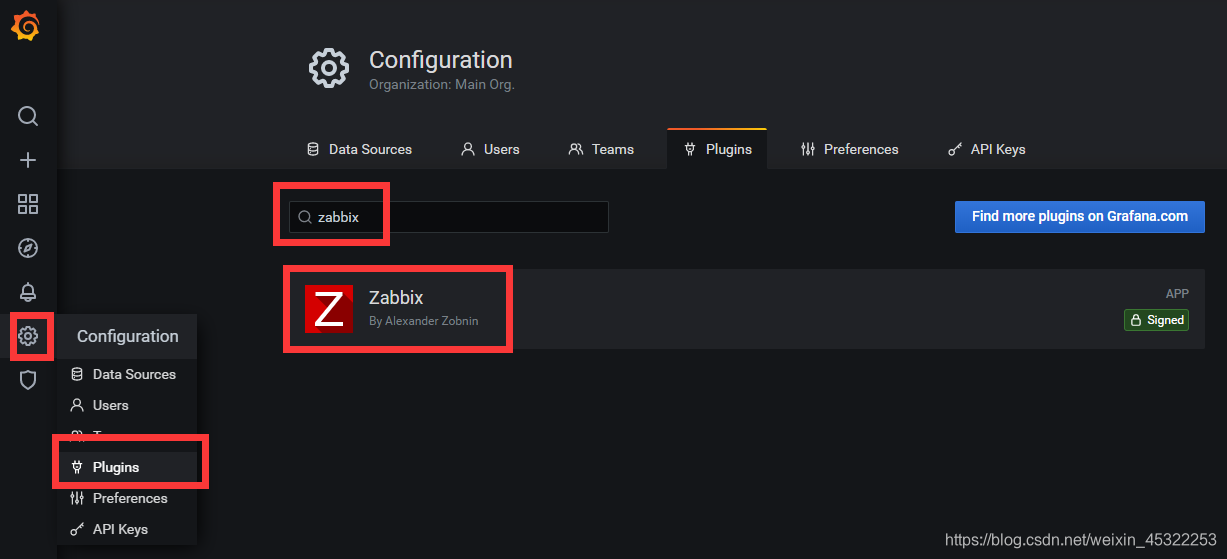1227x559 pixels.
Task: Open the search magnifier in the sidebar
Action: (x=28, y=116)
